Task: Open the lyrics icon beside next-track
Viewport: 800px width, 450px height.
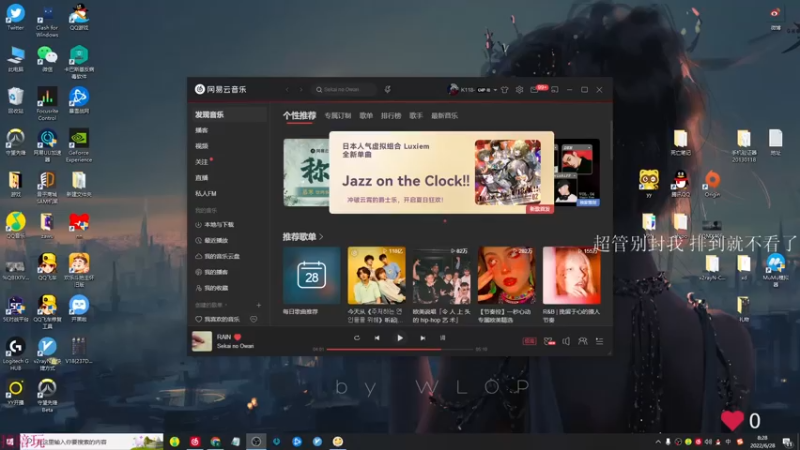Action: (442, 338)
